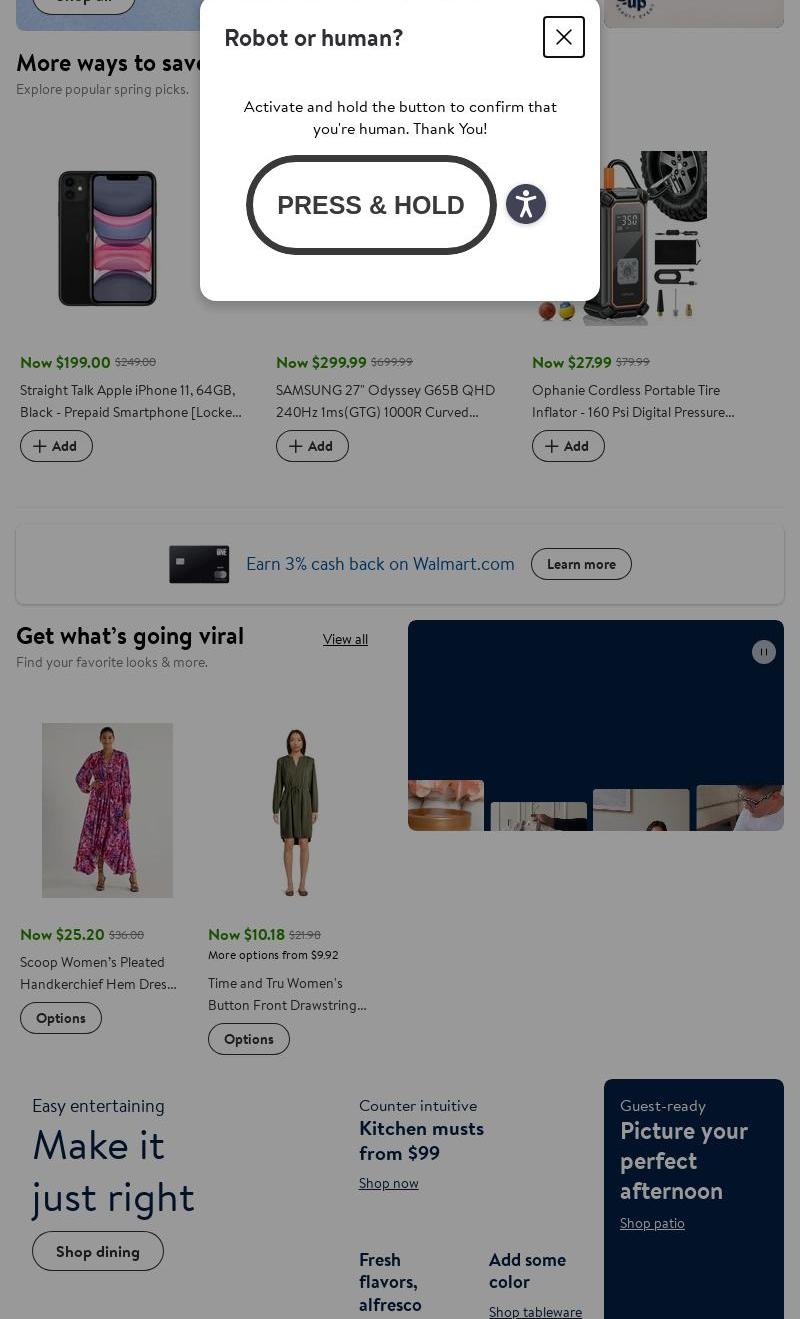Open the pink floral dress image

107,810
